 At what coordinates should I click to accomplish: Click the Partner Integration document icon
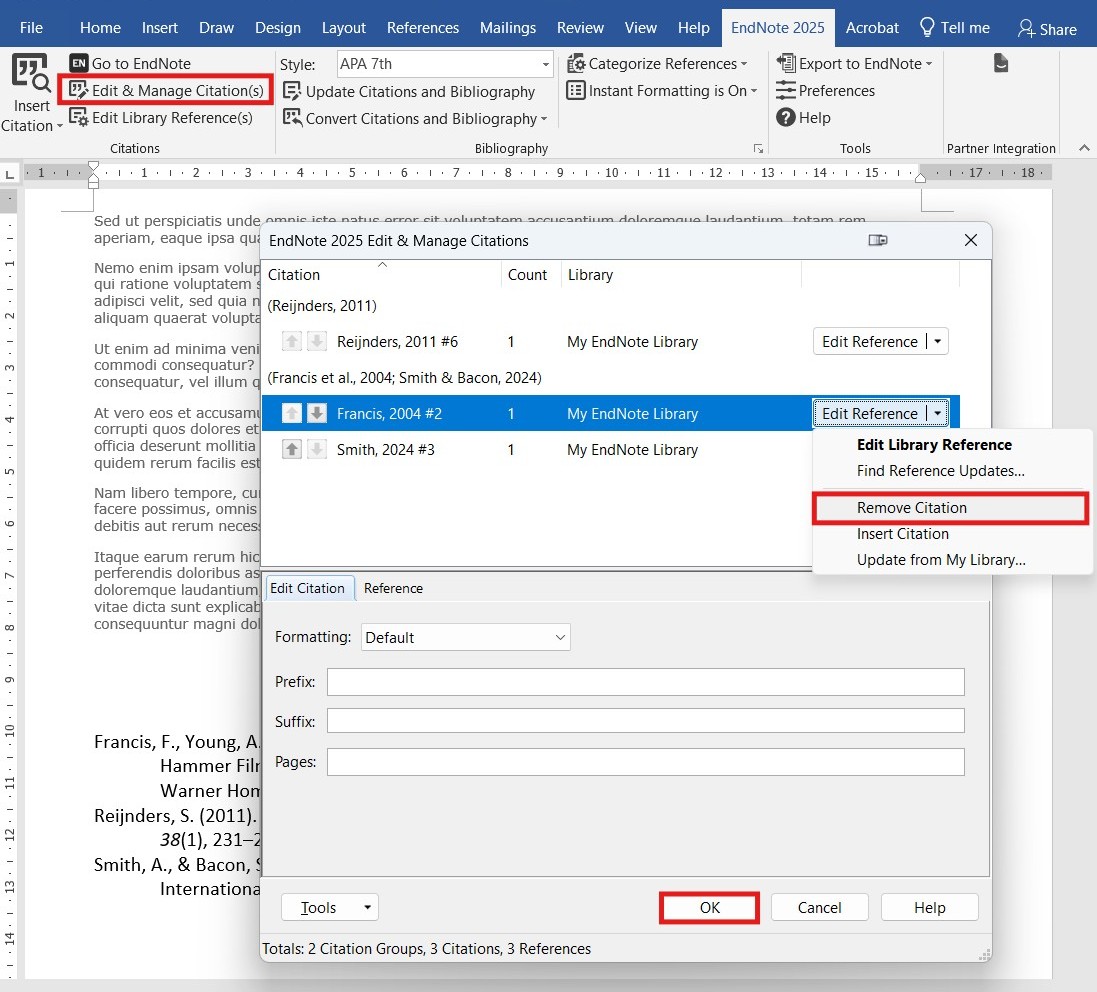1000,64
